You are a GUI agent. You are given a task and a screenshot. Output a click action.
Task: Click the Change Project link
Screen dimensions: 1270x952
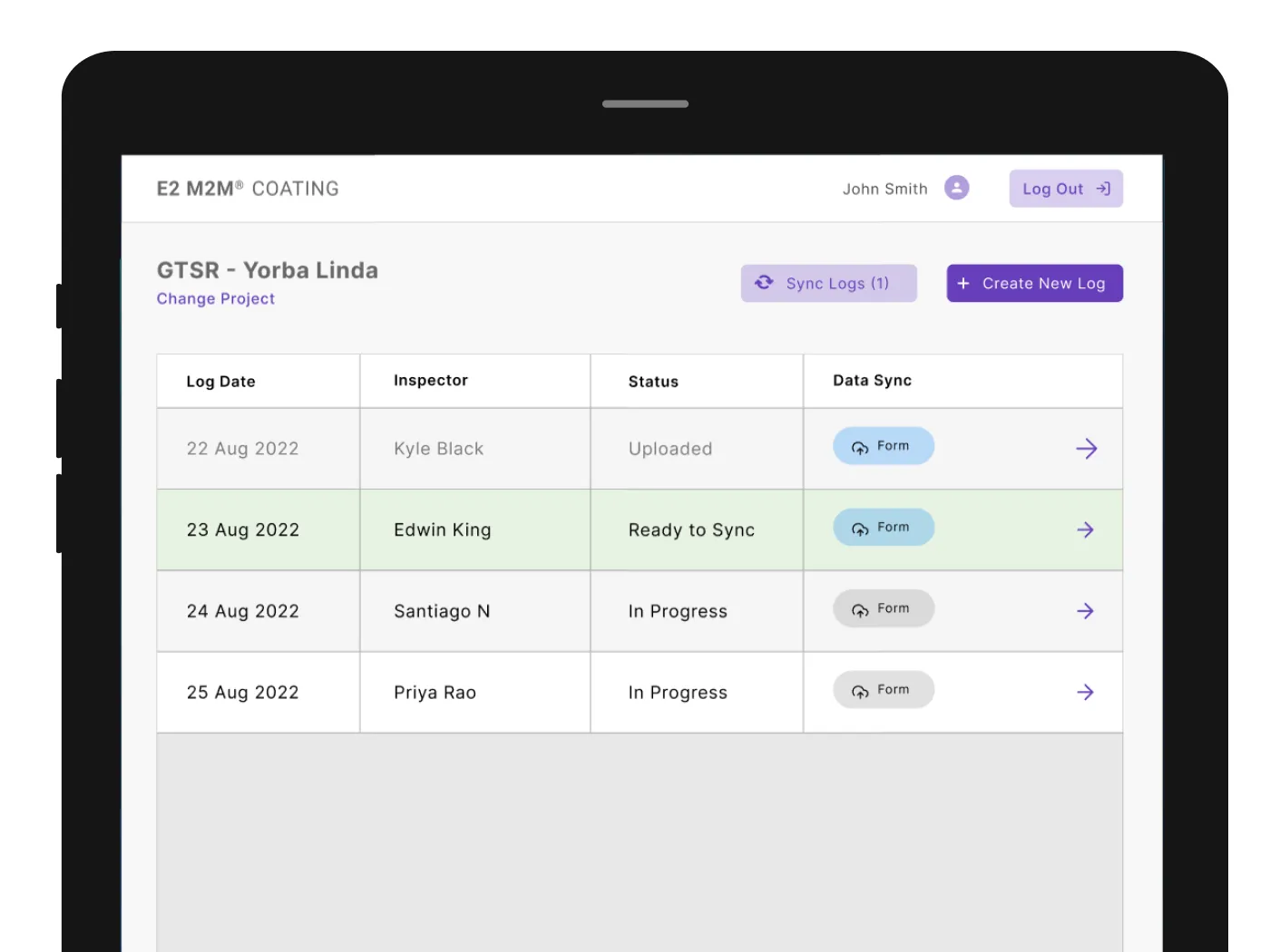click(216, 298)
